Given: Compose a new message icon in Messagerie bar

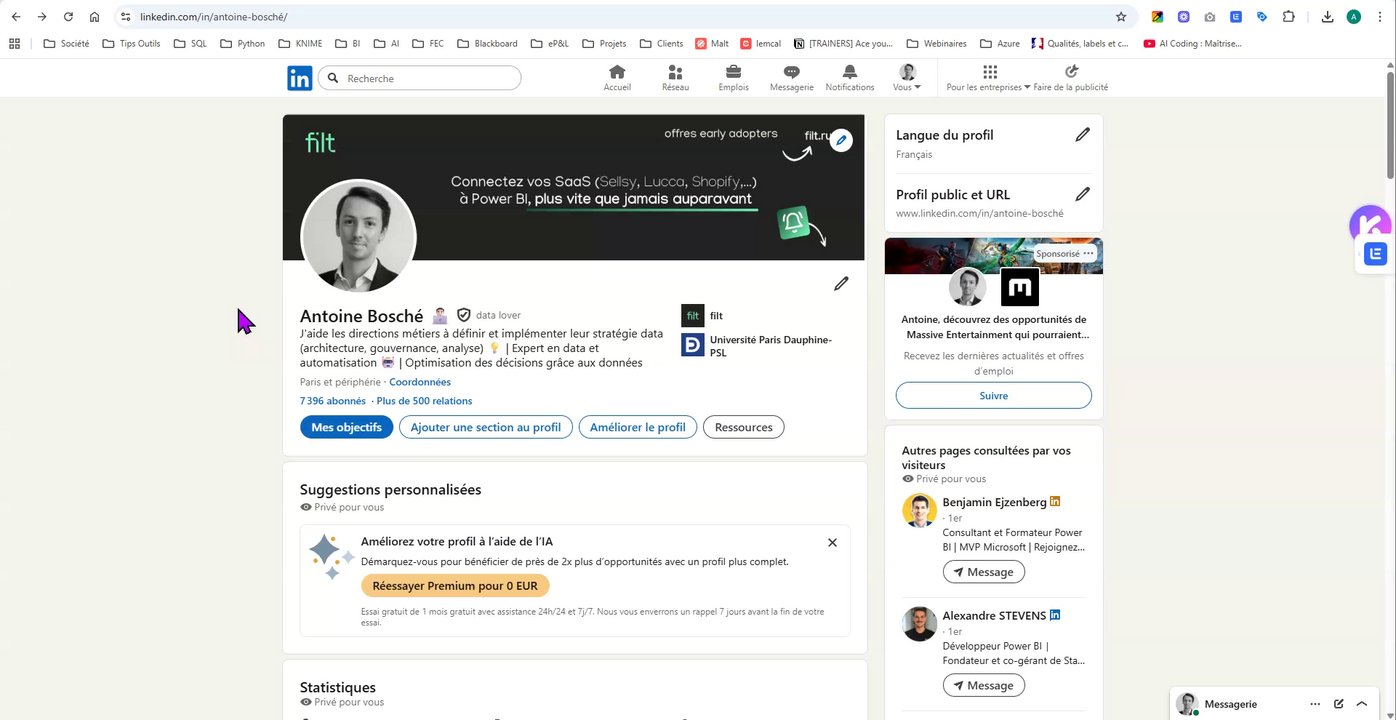Looking at the screenshot, I should [1339, 704].
